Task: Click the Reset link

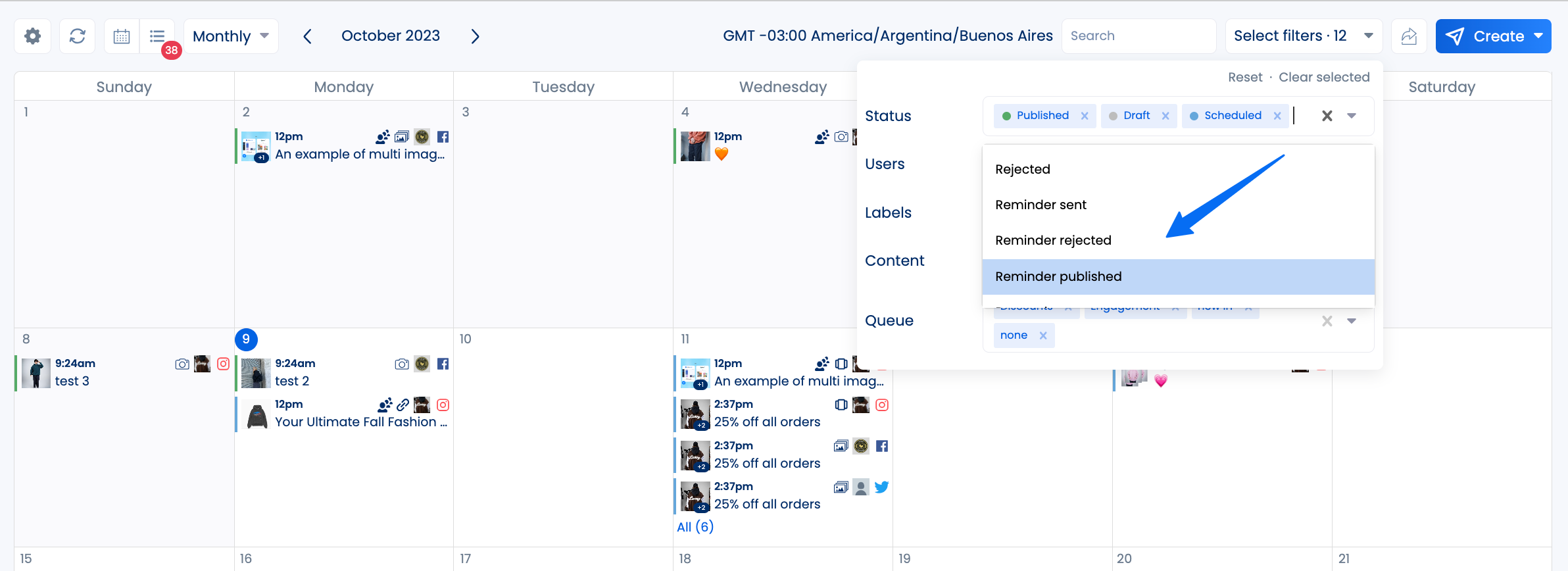Action: coord(1245,77)
